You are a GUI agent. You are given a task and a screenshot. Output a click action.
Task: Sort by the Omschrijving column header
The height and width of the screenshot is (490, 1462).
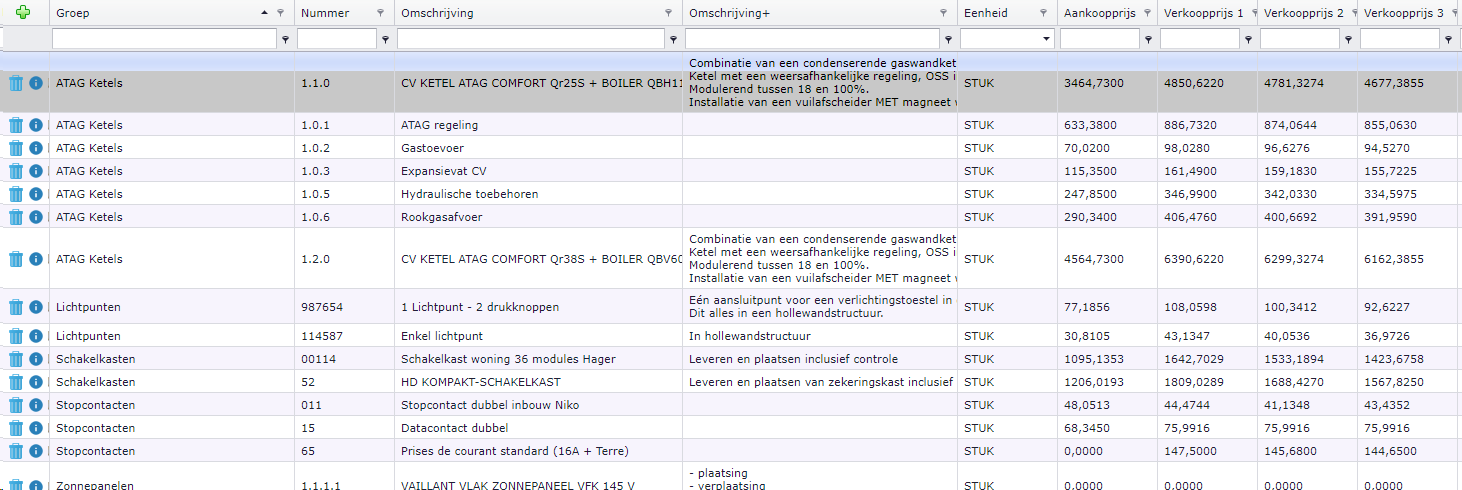[x=437, y=13]
